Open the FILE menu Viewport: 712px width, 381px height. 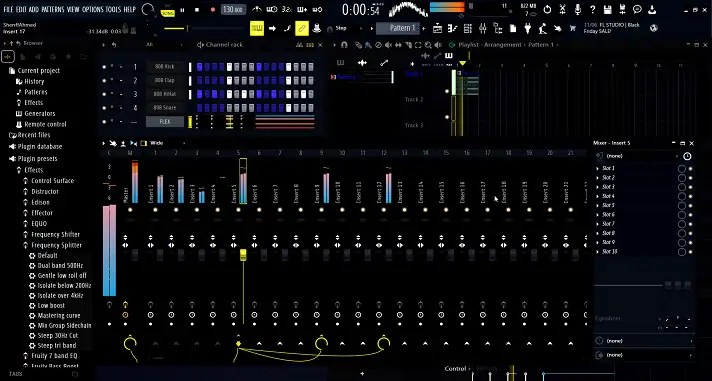click(x=8, y=9)
